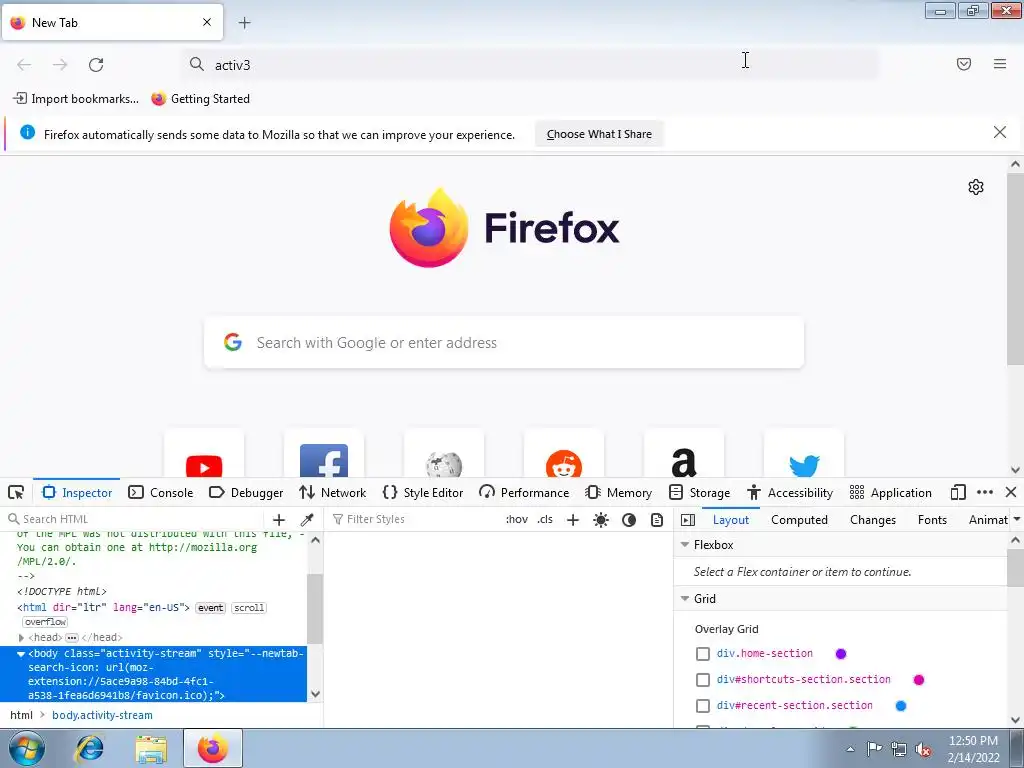Open the Style Editor tab
Viewport: 1024px width, 768px height.
tap(423, 492)
